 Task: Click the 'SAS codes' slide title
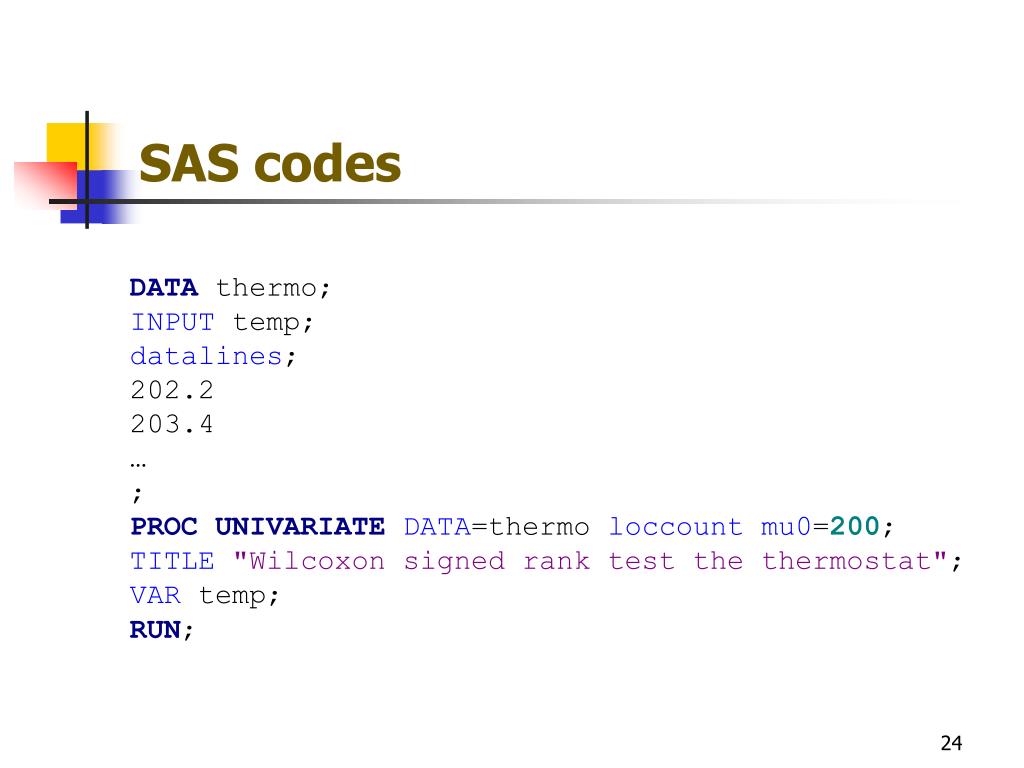(x=270, y=163)
